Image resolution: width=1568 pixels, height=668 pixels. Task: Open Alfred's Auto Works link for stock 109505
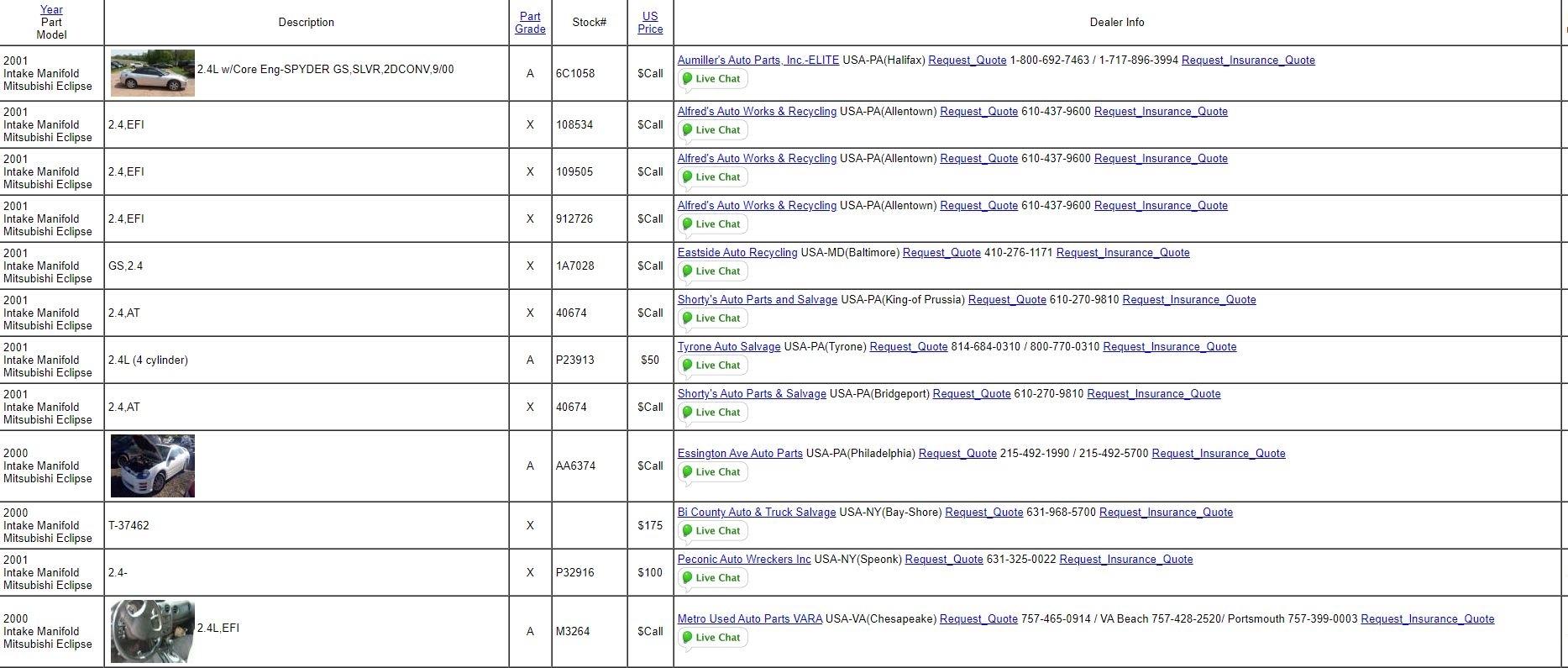click(757, 159)
